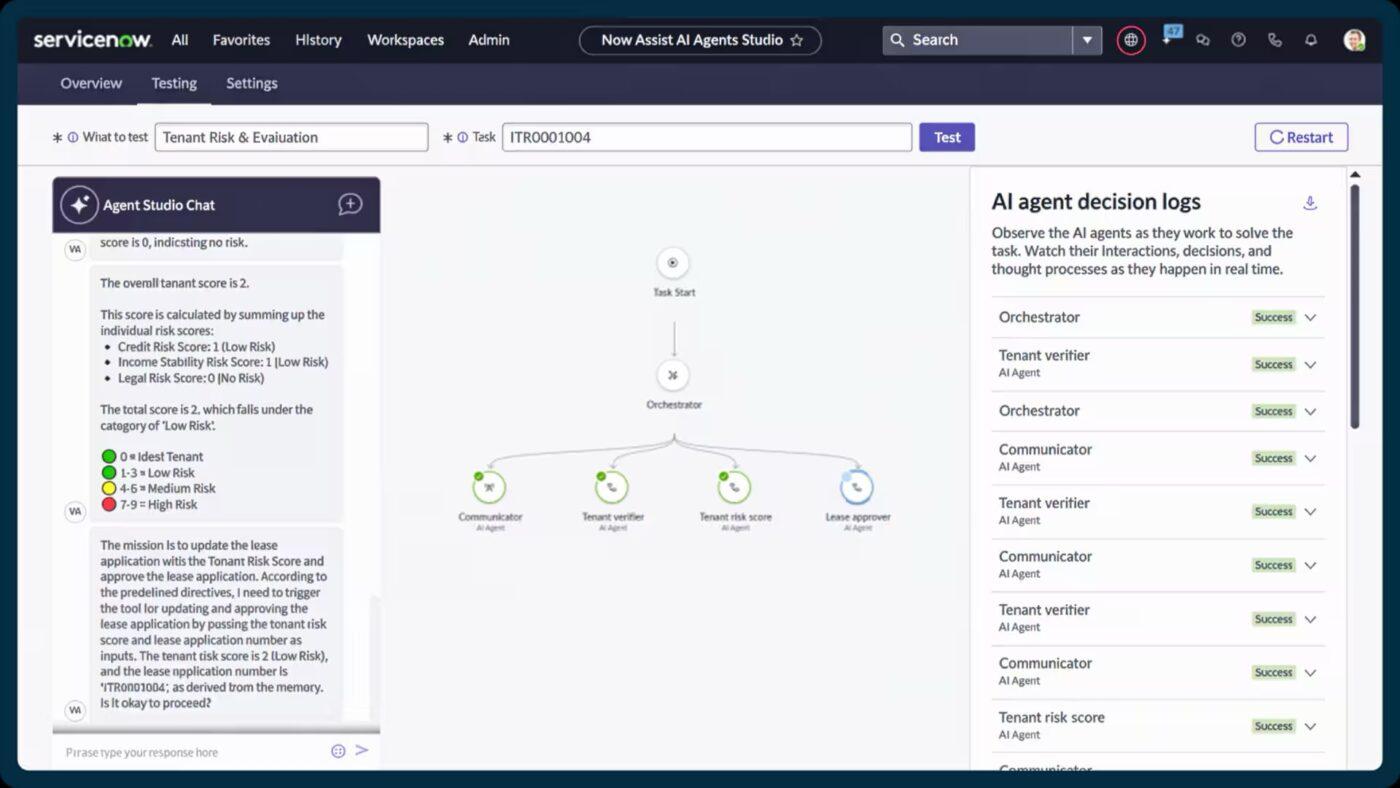Screen dimensions: 1400x788
Task: Switch to the Settings tab
Action: [x=251, y=83]
